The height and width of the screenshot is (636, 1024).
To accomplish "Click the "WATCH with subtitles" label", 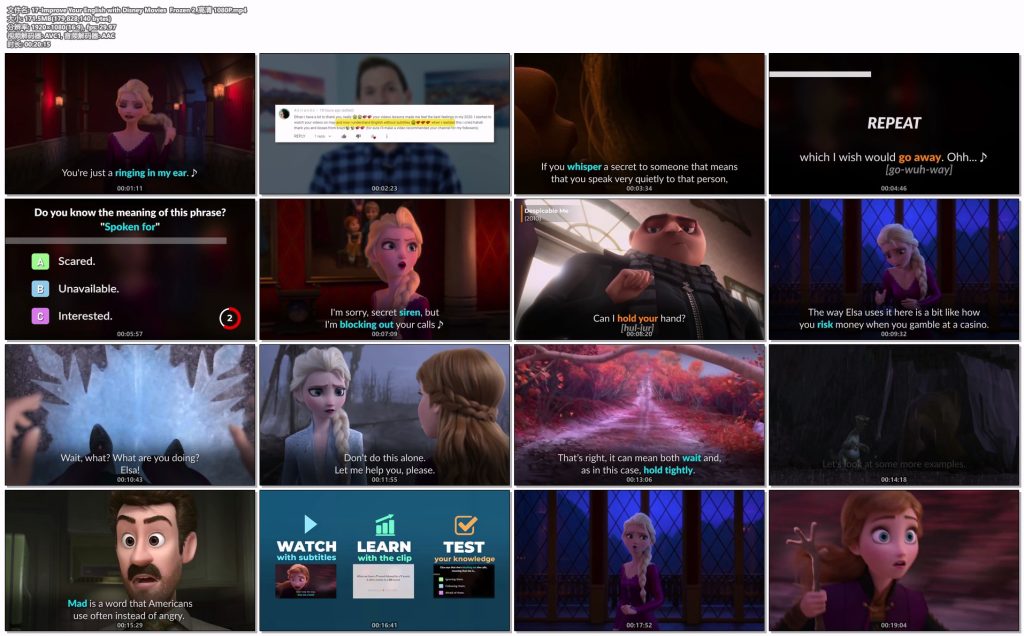I will 306,550.
